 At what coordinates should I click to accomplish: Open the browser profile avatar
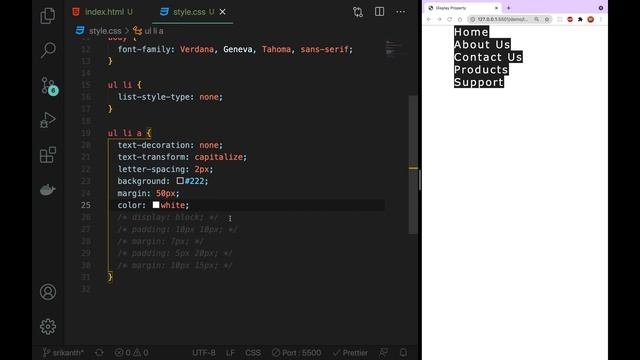point(590,19)
